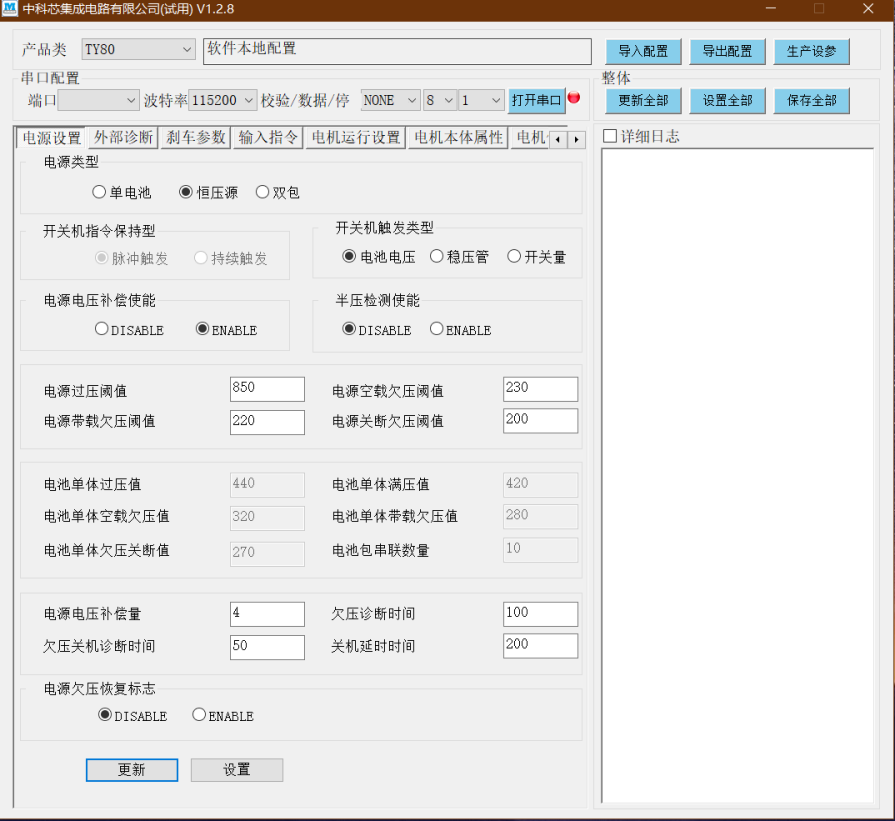Select the 双包 power type radio button
The width and height of the screenshot is (895, 821).
click(263, 192)
